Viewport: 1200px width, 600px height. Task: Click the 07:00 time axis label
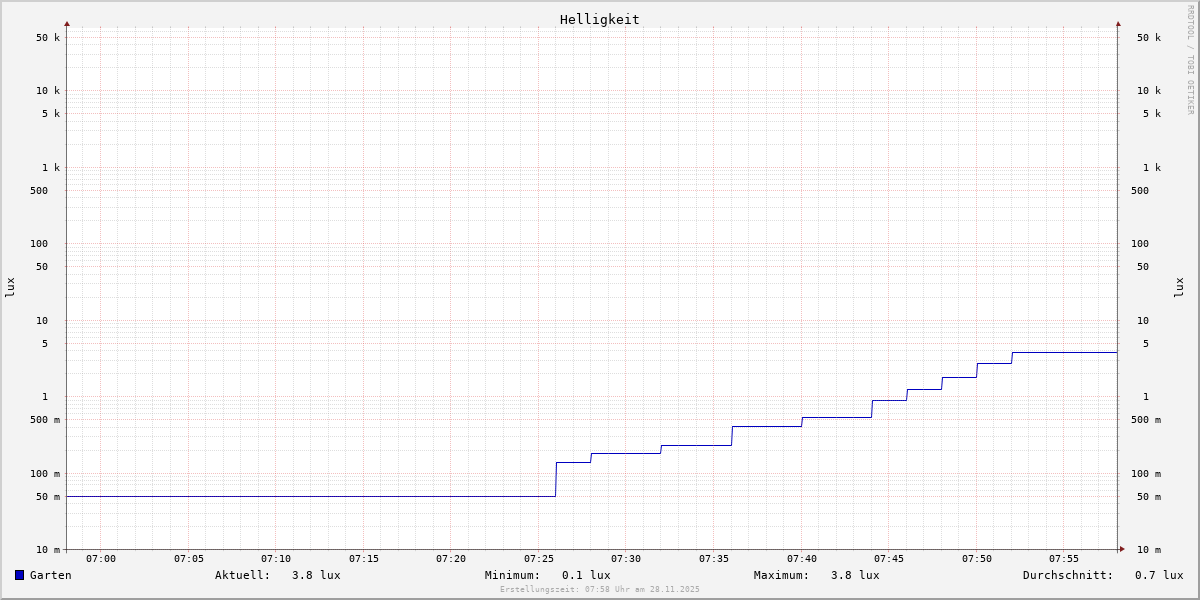point(101,559)
